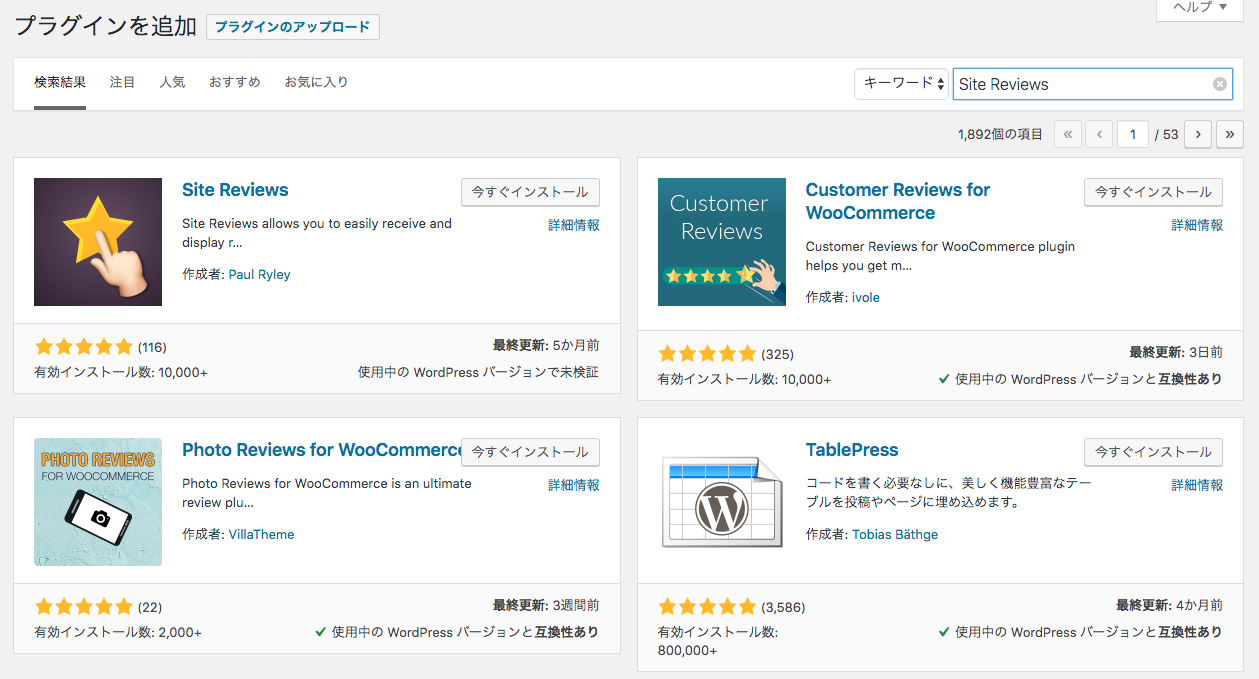This screenshot has height=679, width=1259.
Task: Go to the first results page
Action: pyautogui.click(x=1068, y=134)
